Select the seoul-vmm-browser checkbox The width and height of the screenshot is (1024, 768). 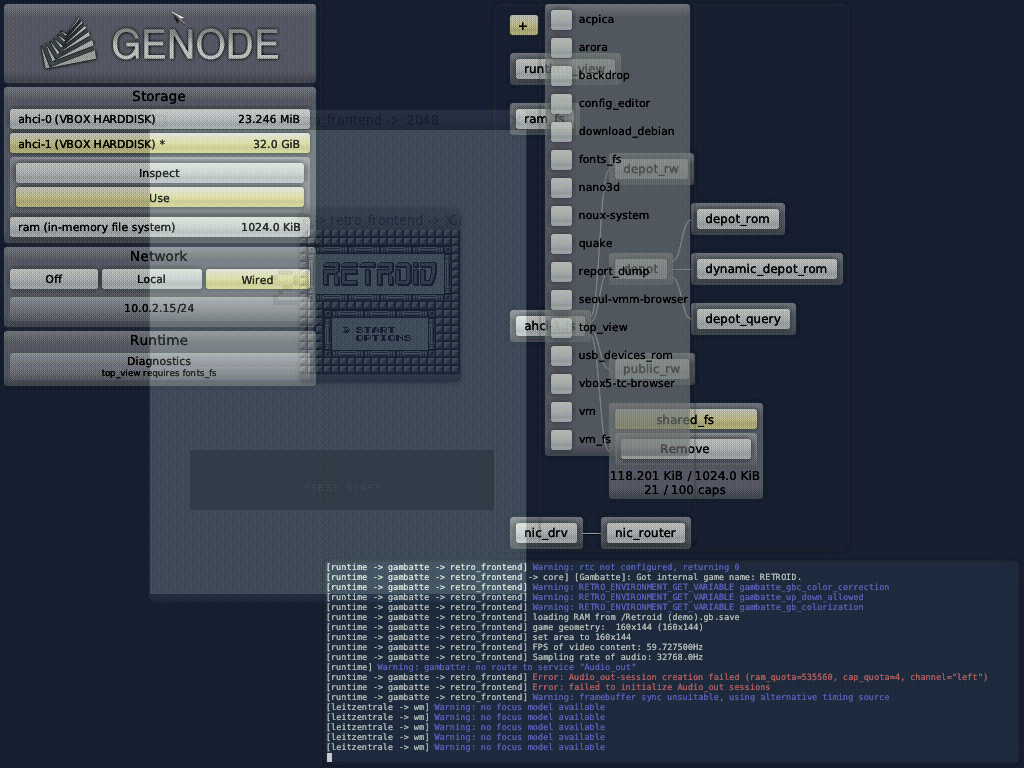[561, 299]
